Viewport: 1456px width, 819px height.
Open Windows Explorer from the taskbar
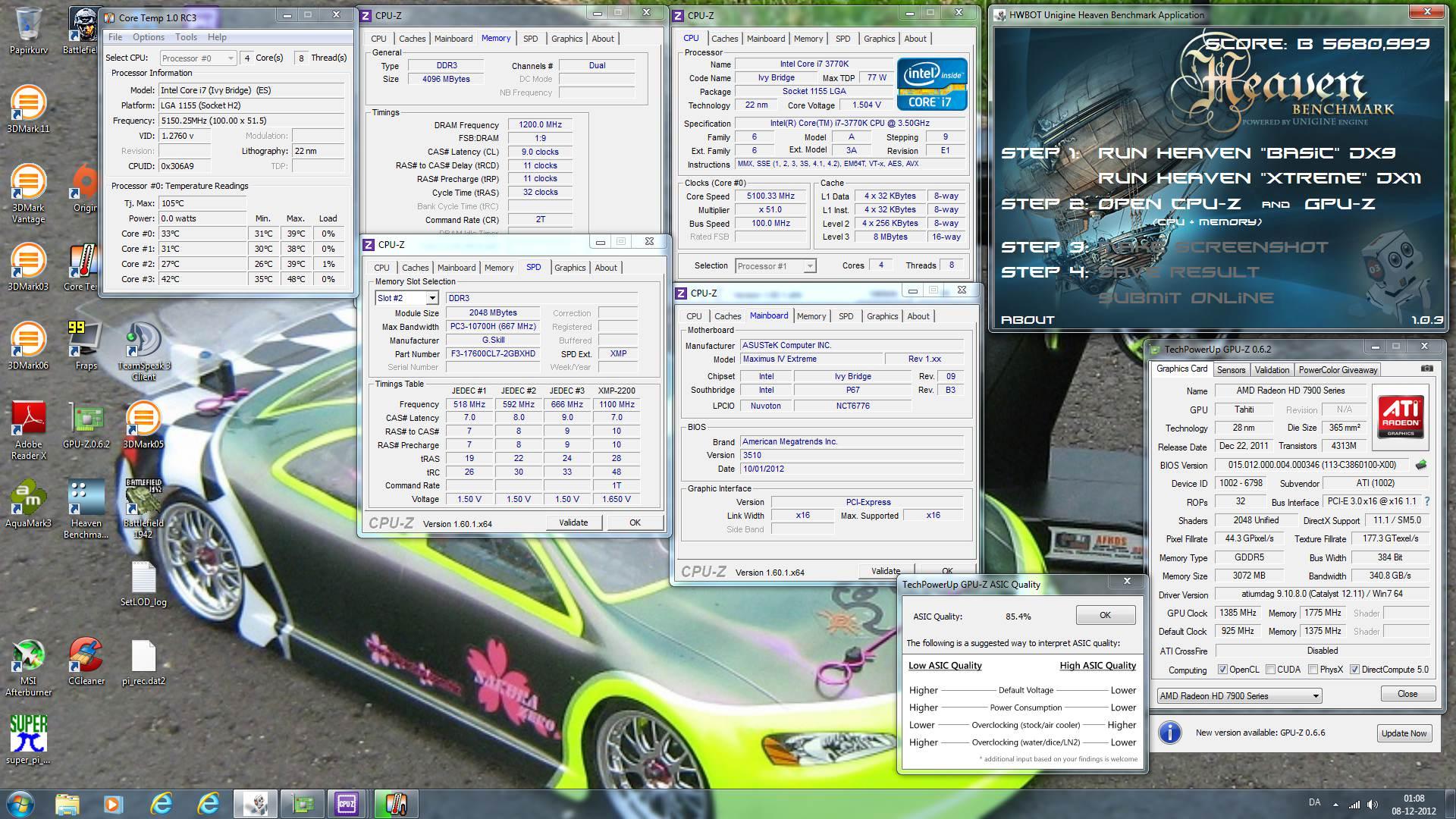[67, 803]
